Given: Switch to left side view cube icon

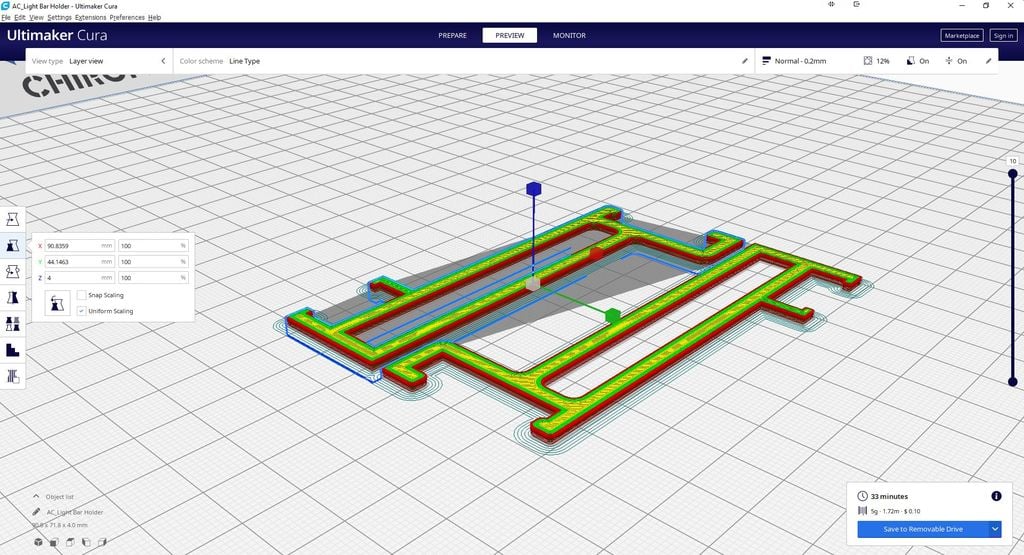Looking at the screenshot, I should pos(86,542).
